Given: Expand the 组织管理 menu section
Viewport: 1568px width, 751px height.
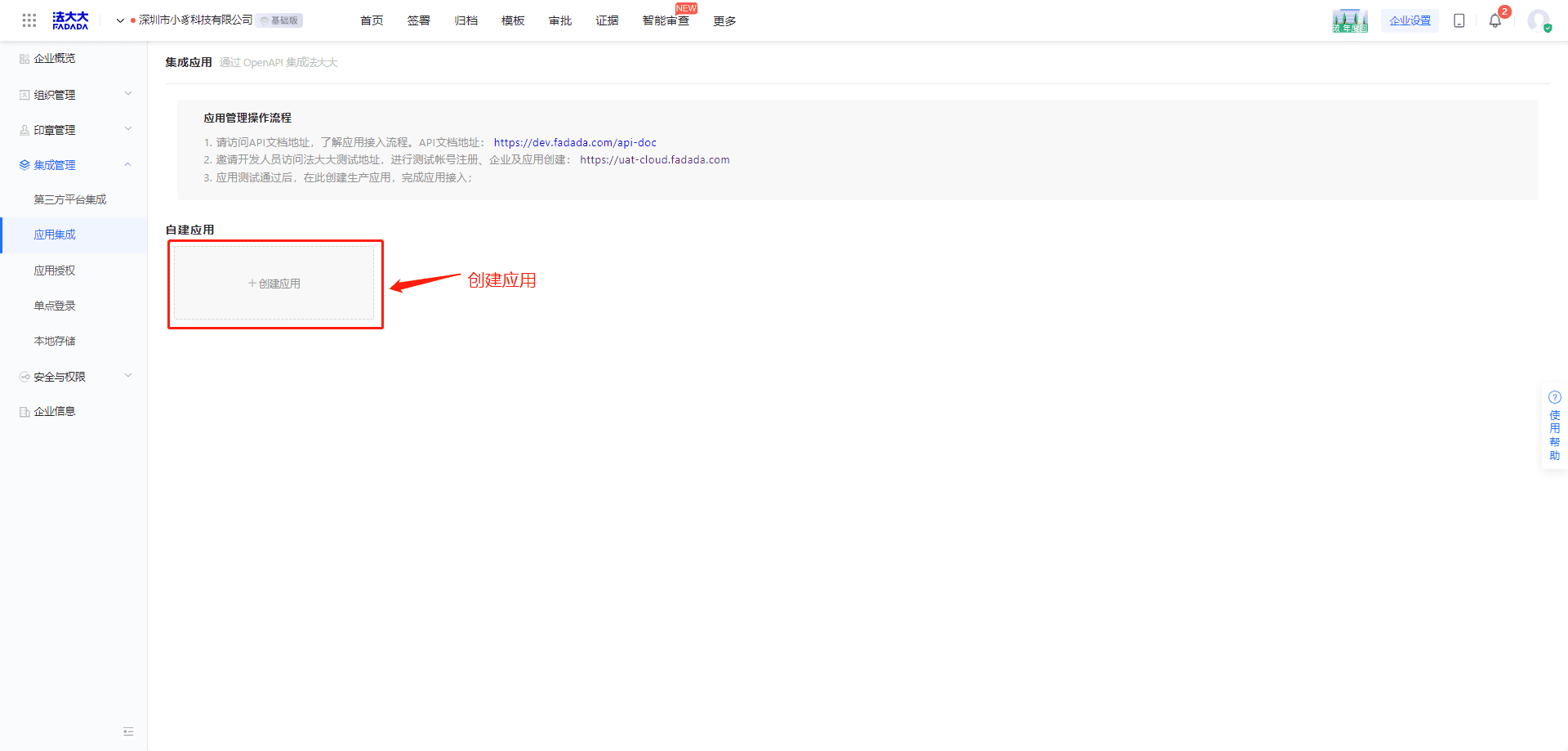Looking at the screenshot, I should [x=73, y=95].
